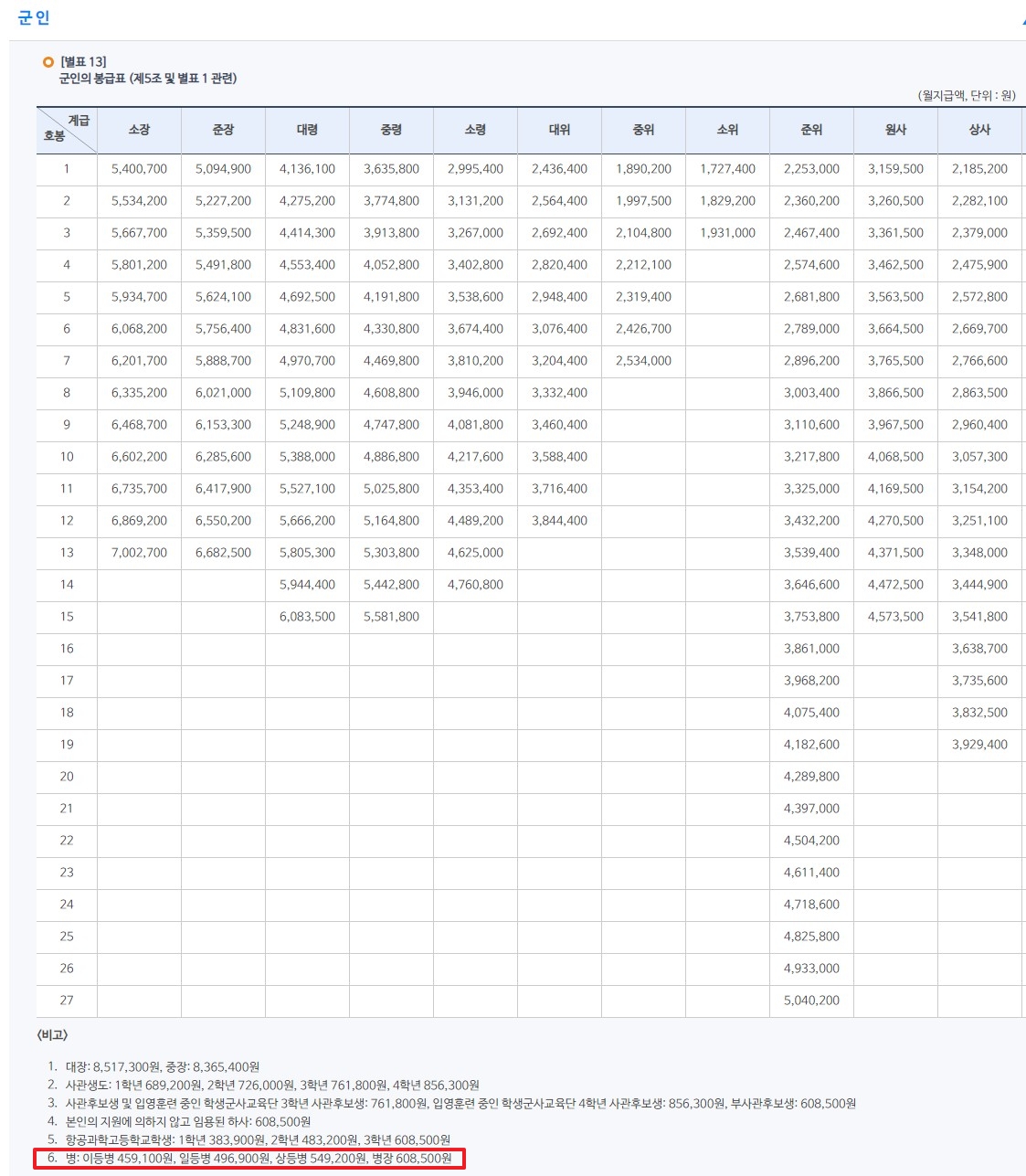Click the 2,534,000 cell in 중위 column
Viewport: 1026px width, 1176px height.
click(643, 361)
